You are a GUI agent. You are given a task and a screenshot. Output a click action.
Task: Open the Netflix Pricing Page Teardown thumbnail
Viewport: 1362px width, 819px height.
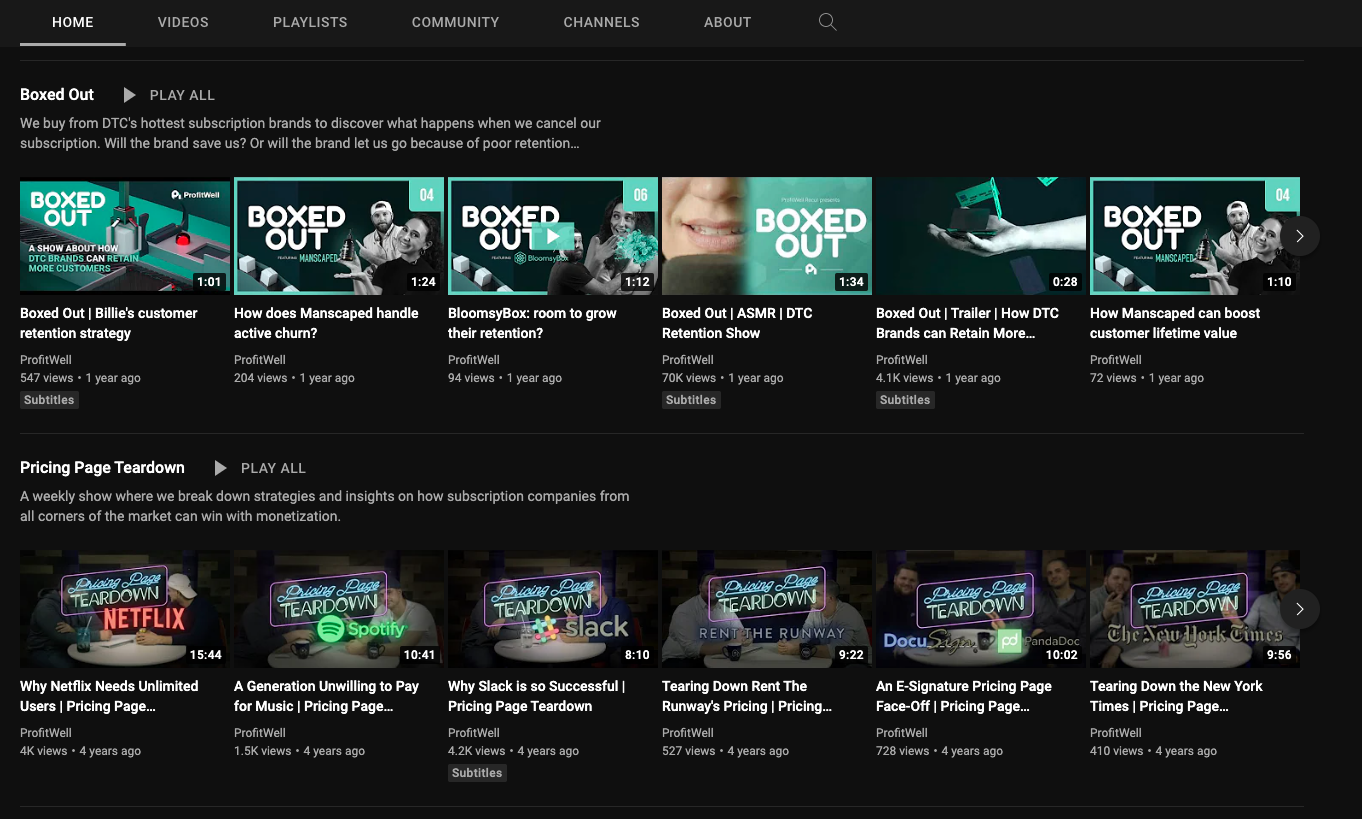(125, 609)
